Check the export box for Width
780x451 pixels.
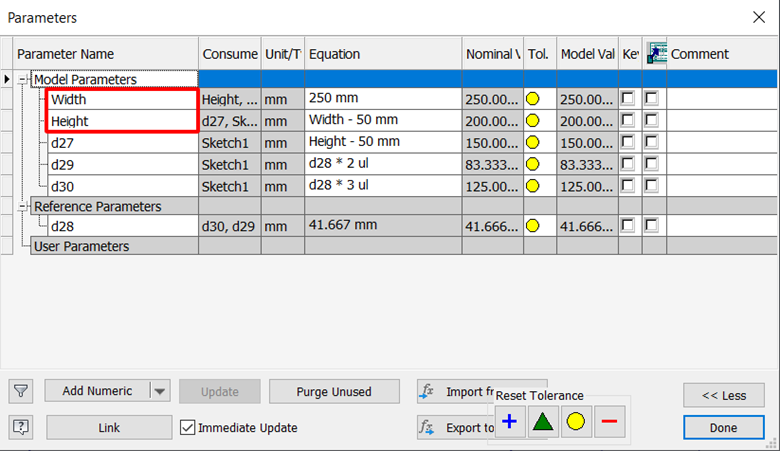(x=651, y=98)
